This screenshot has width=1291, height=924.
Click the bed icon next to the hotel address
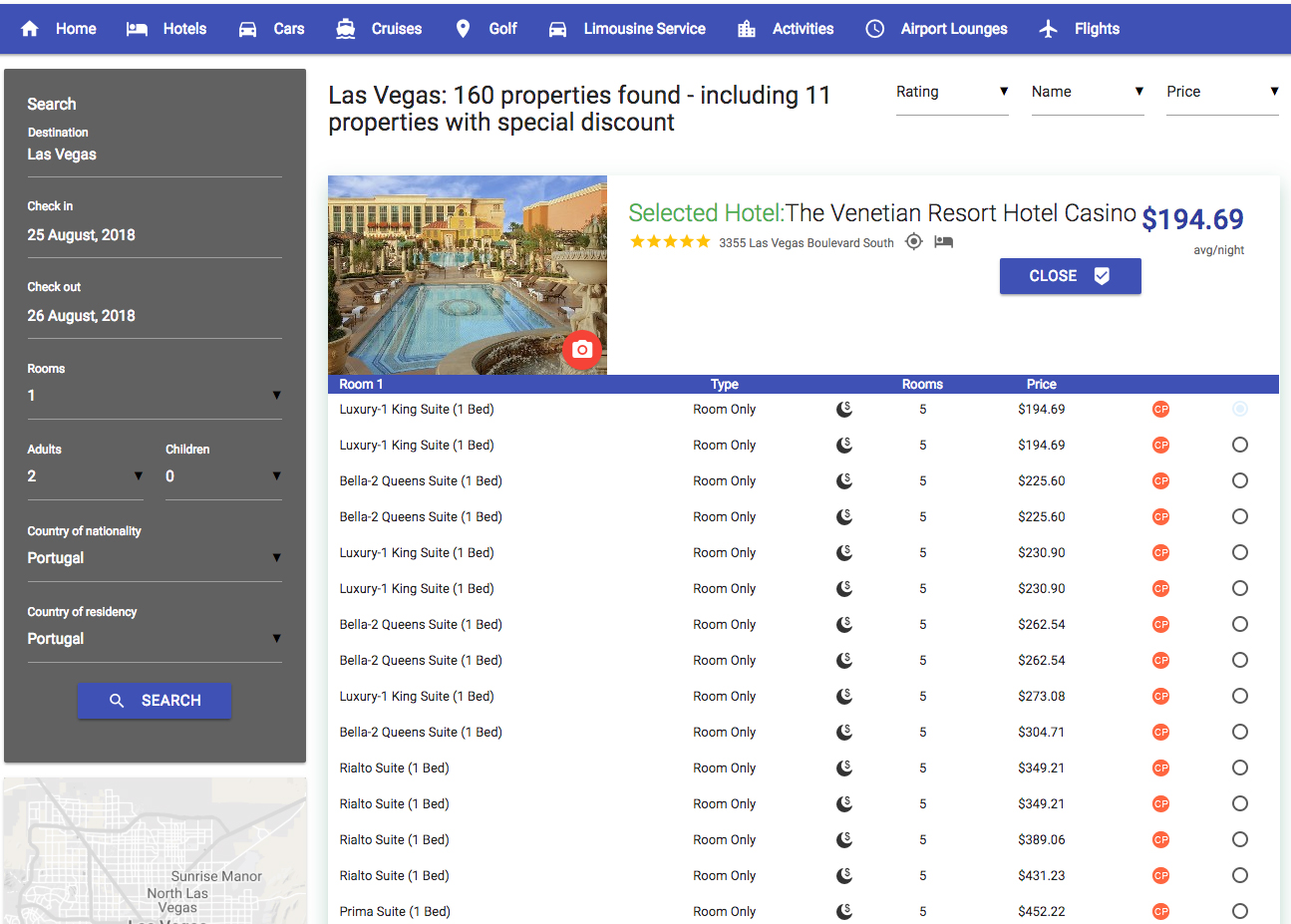coord(943,241)
